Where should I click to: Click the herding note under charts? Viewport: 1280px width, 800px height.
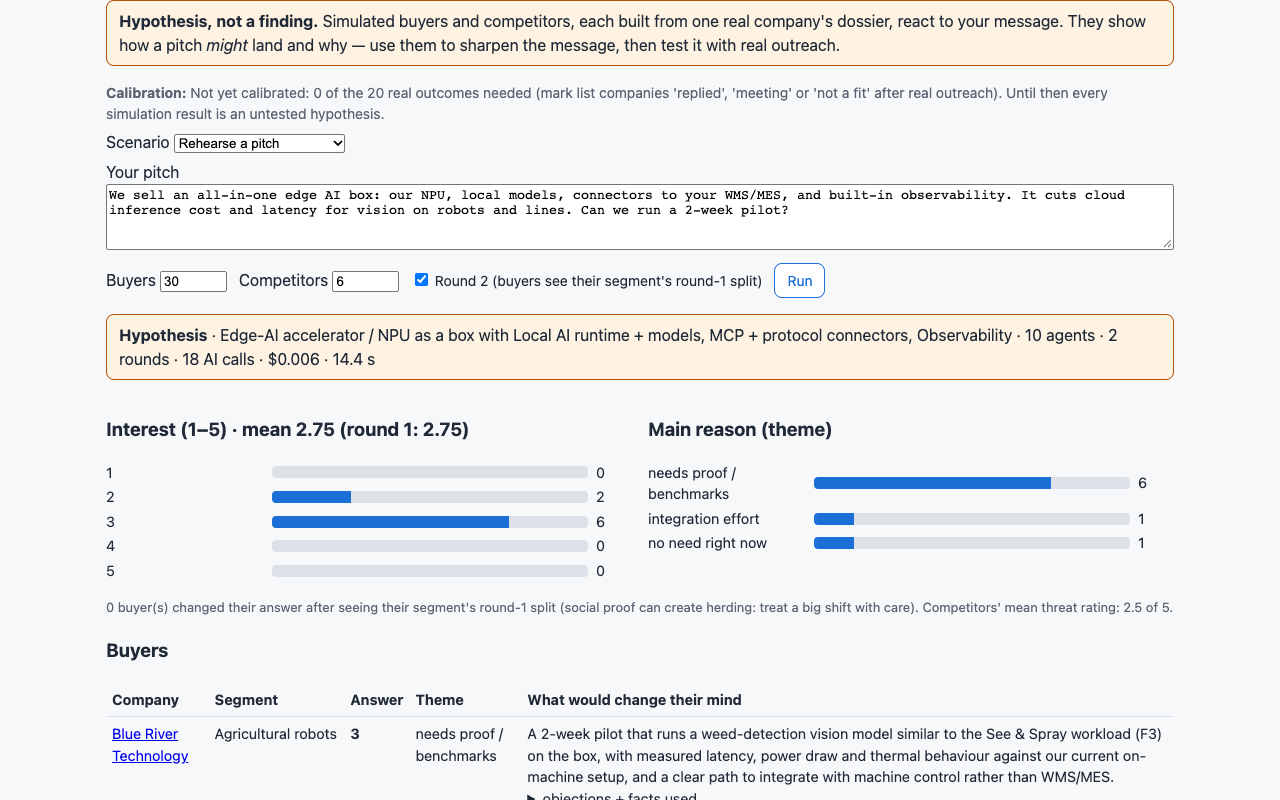(x=639, y=607)
